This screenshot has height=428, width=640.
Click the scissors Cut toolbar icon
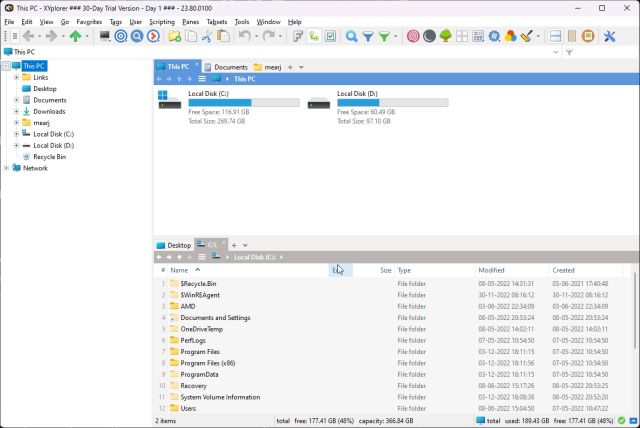click(x=207, y=36)
